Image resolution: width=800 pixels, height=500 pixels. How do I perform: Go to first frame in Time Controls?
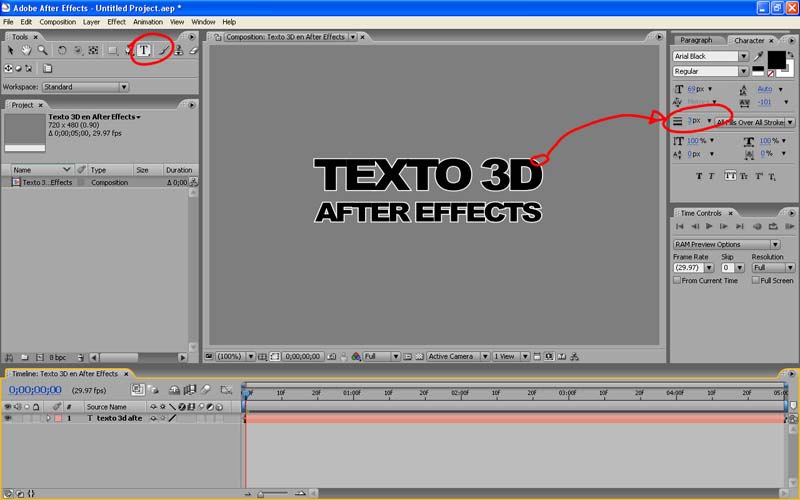[680, 227]
